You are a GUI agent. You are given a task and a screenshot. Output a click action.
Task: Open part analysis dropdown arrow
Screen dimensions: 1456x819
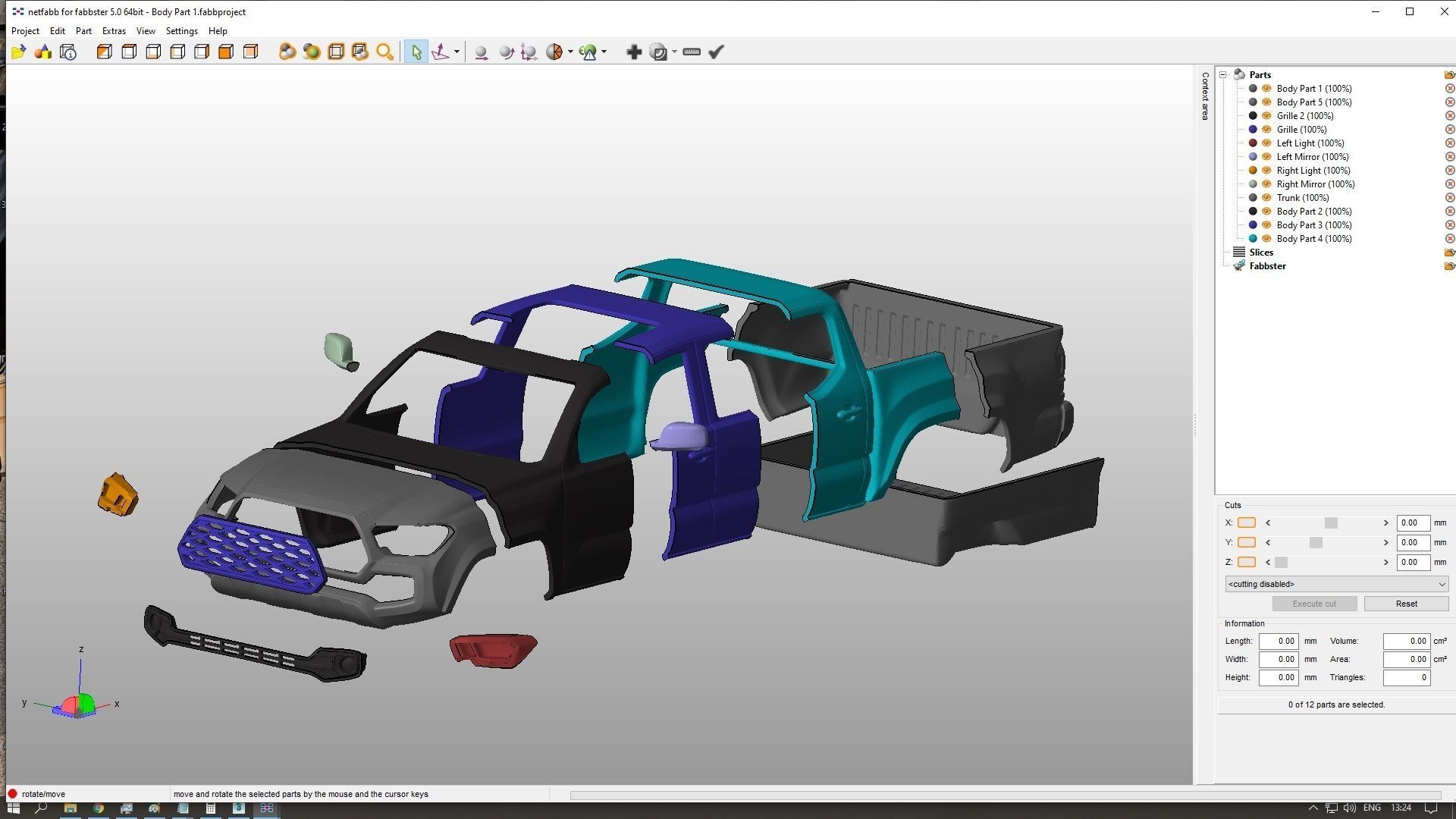[604, 52]
